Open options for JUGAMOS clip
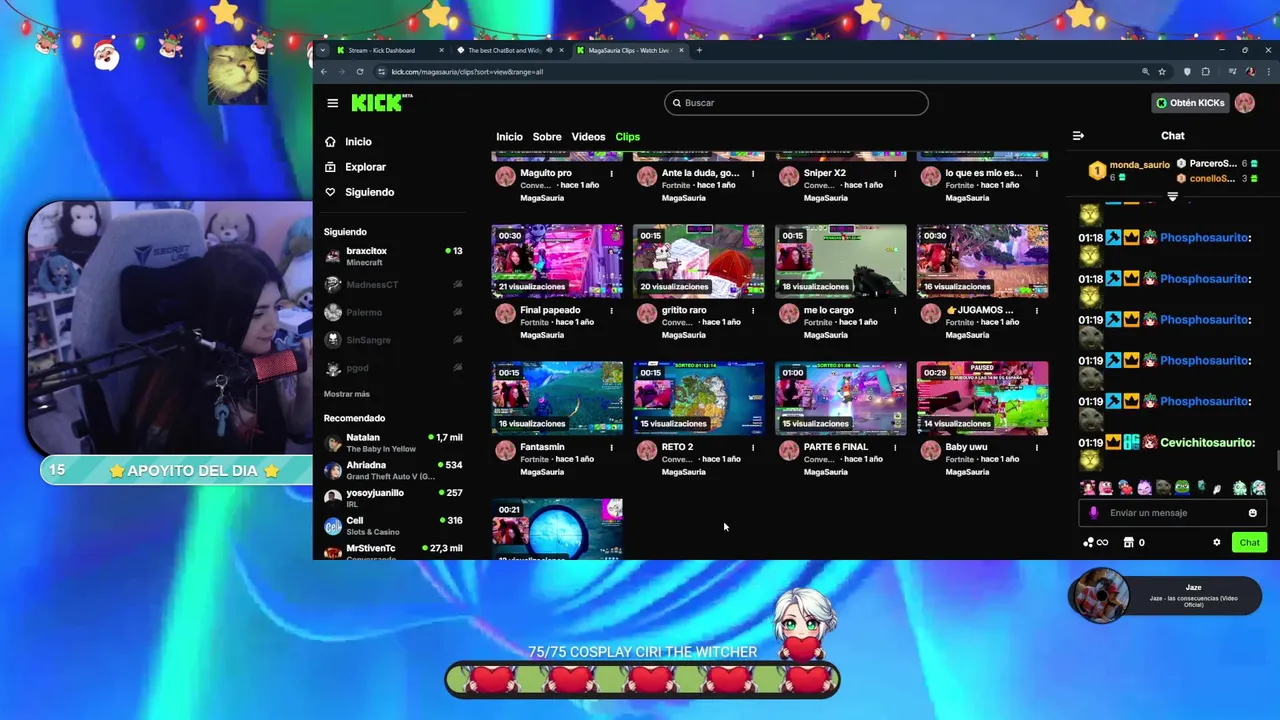The width and height of the screenshot is (1280, 720). [x=1036, y=311]
